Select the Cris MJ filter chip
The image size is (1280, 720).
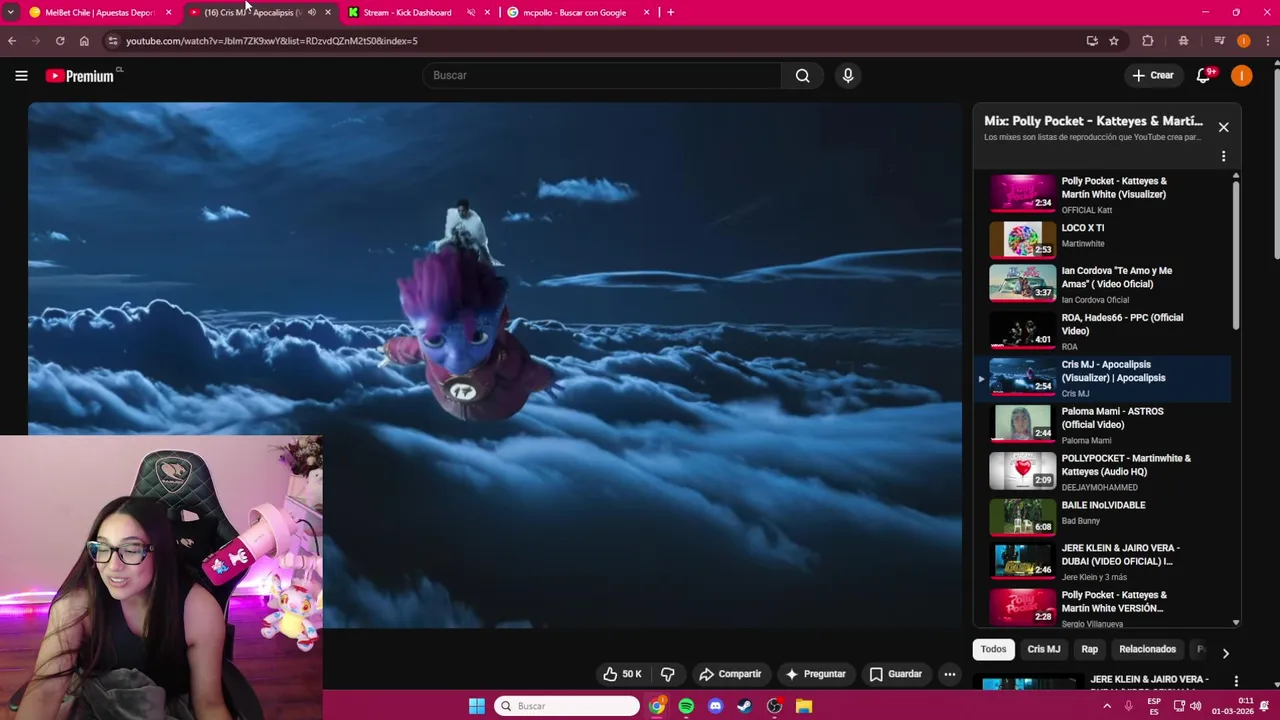point(1043,649)
